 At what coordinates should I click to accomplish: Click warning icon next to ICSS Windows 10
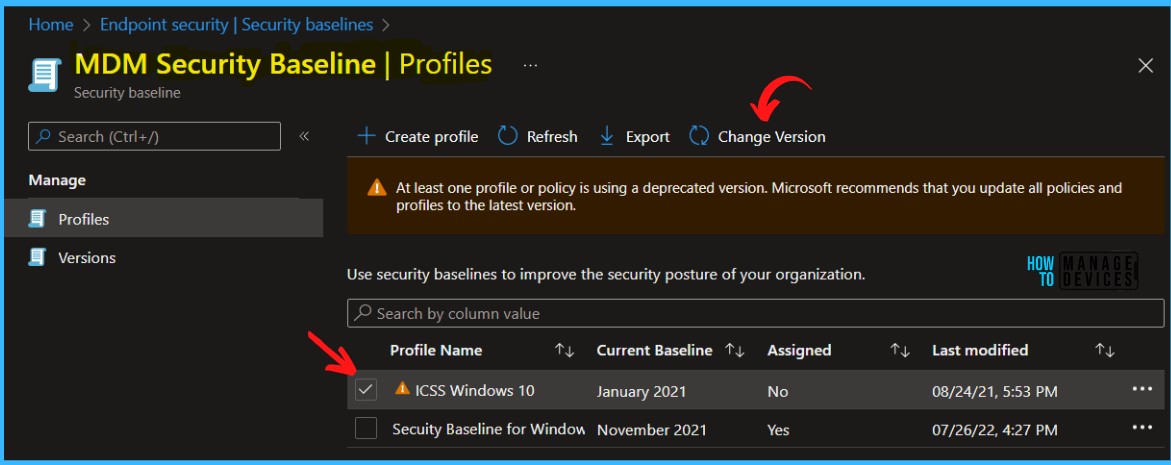(x=403, y=388)
